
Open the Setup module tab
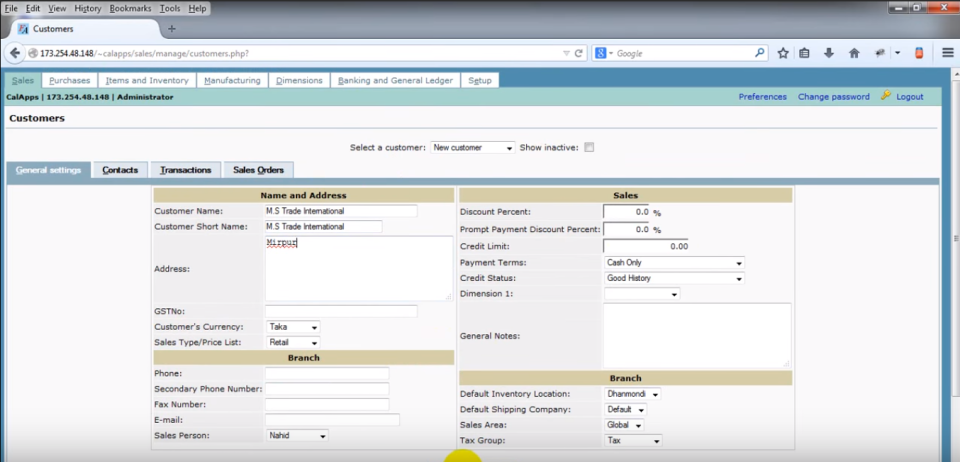point(480,80)
